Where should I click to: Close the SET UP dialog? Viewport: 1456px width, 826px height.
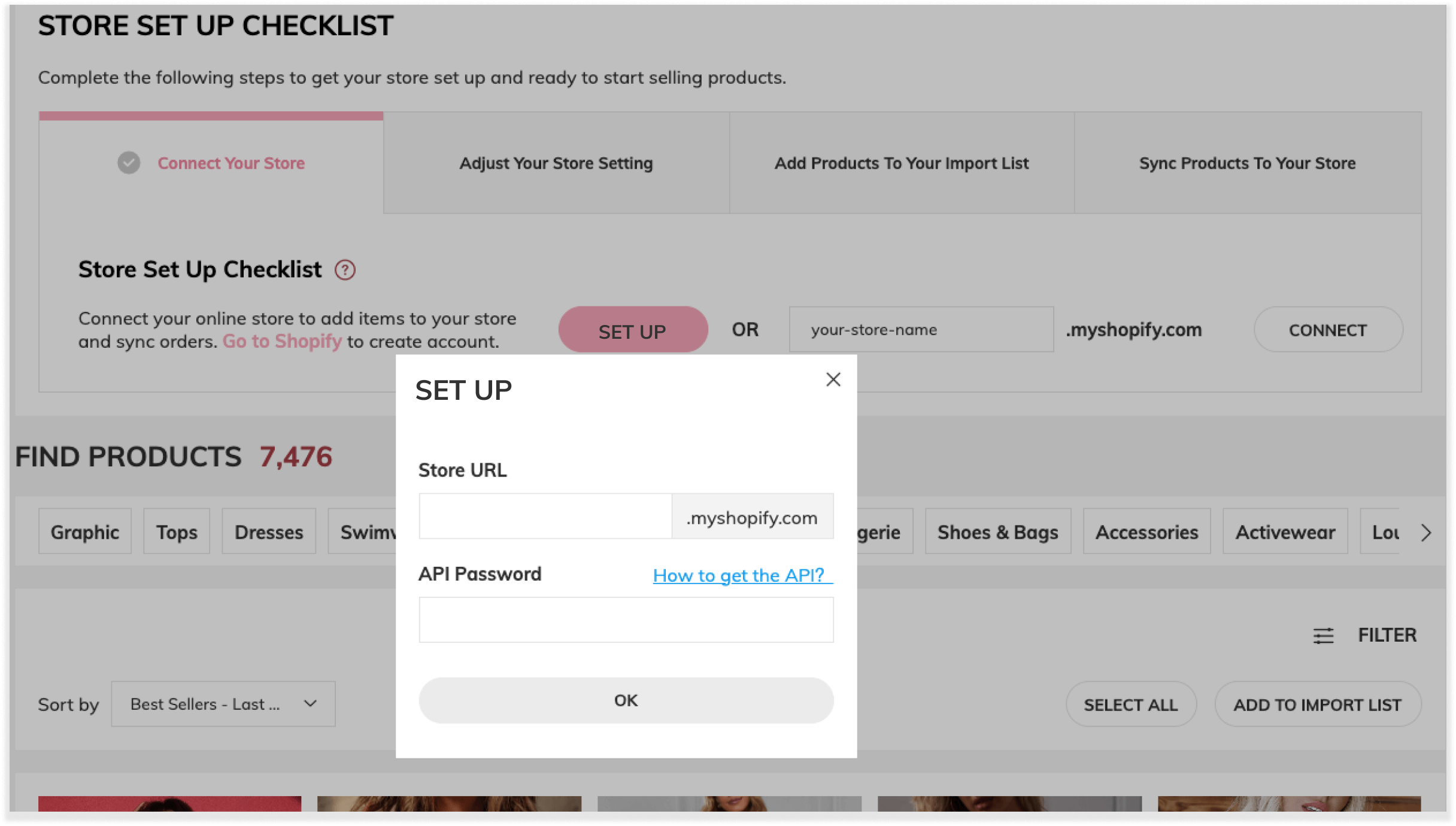(x=833, y=379)
